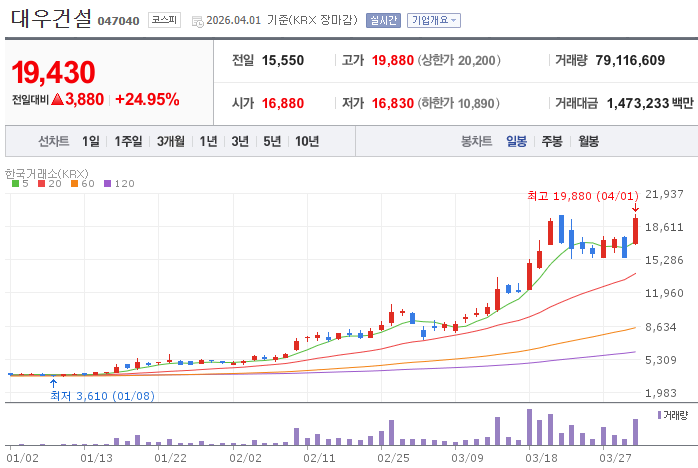Click the 봉차트 label

pos(476,142)
